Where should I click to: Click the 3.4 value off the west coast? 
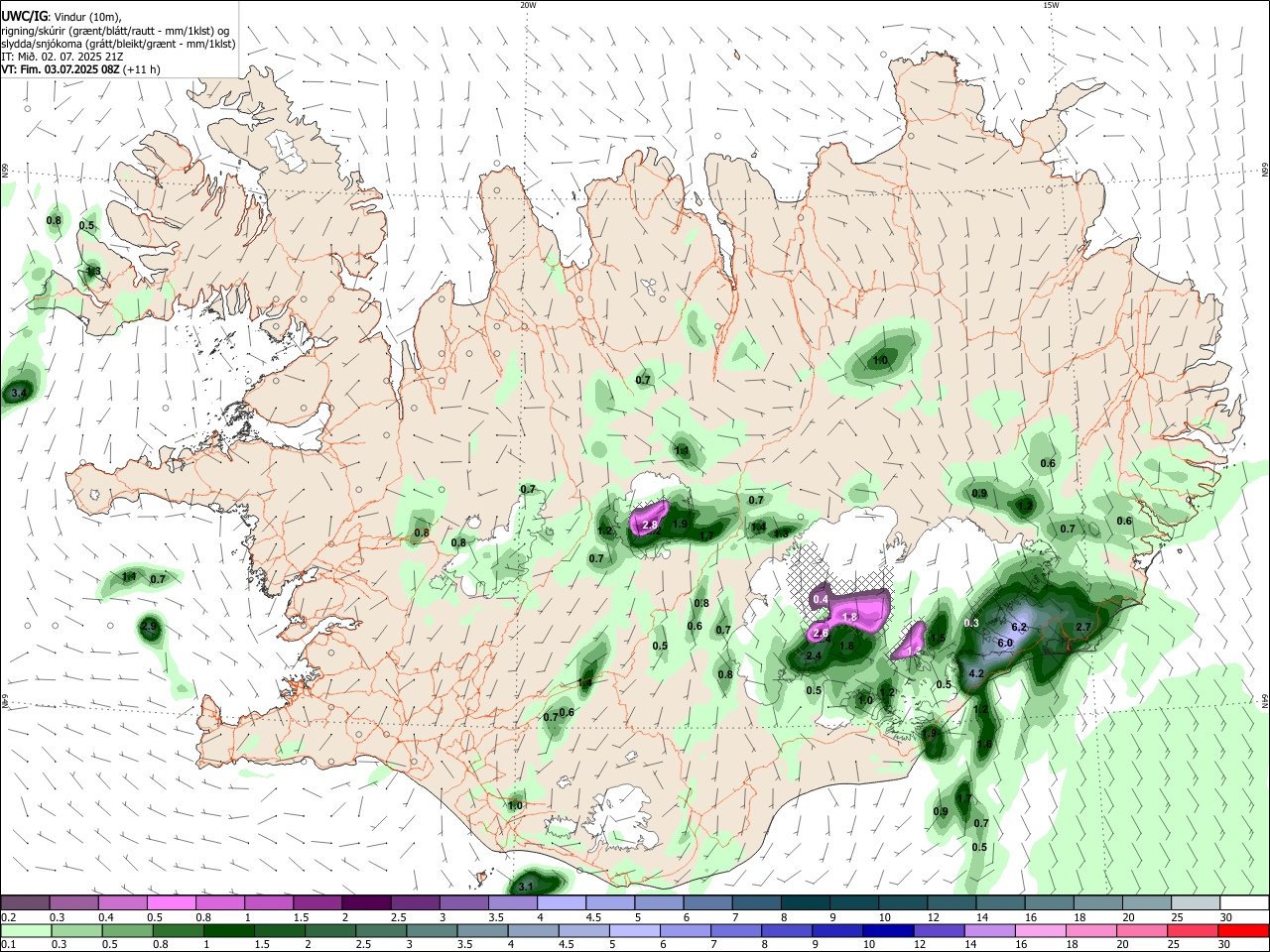pos(18,394)
